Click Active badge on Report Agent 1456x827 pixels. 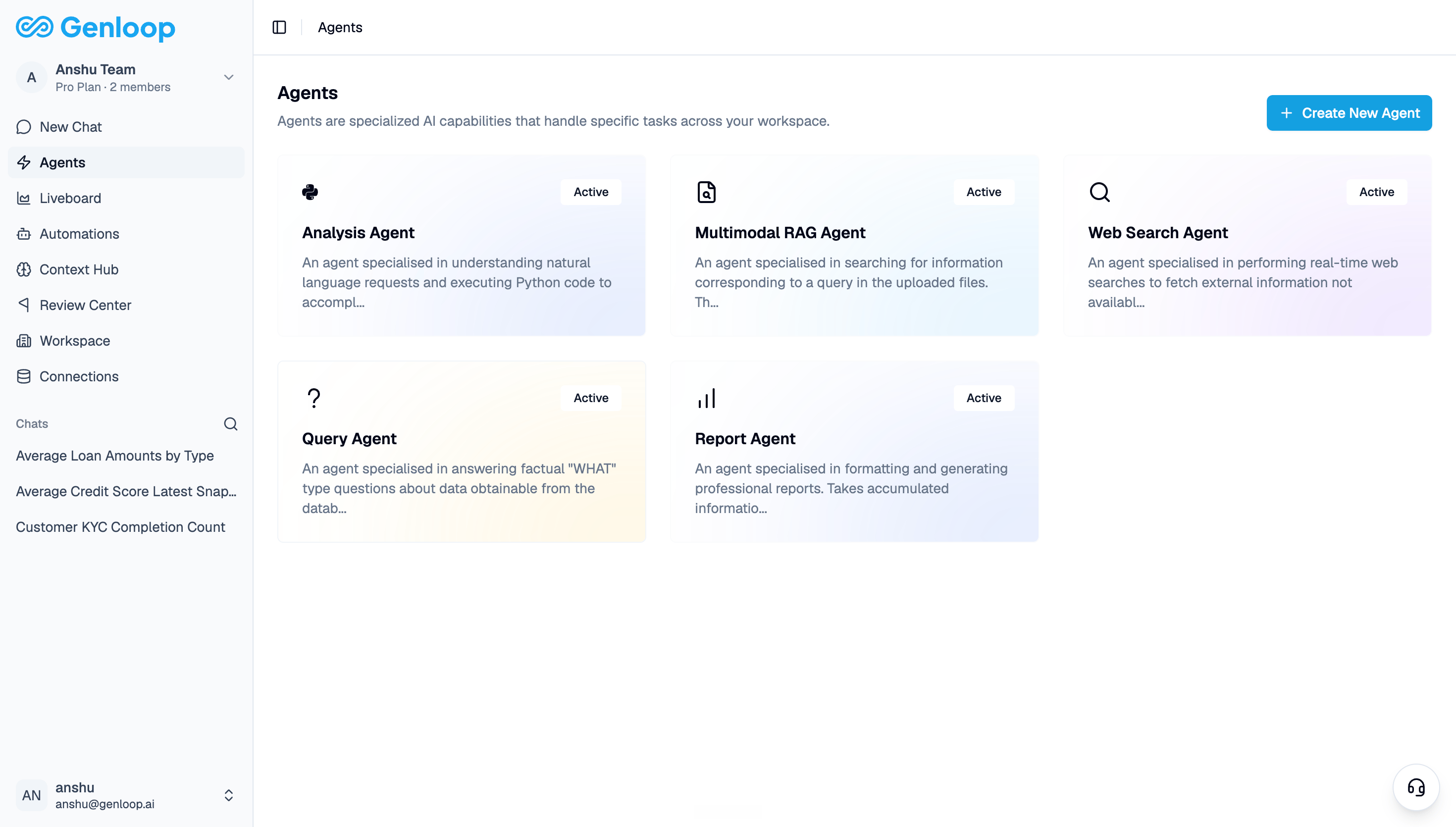(984, 398)
